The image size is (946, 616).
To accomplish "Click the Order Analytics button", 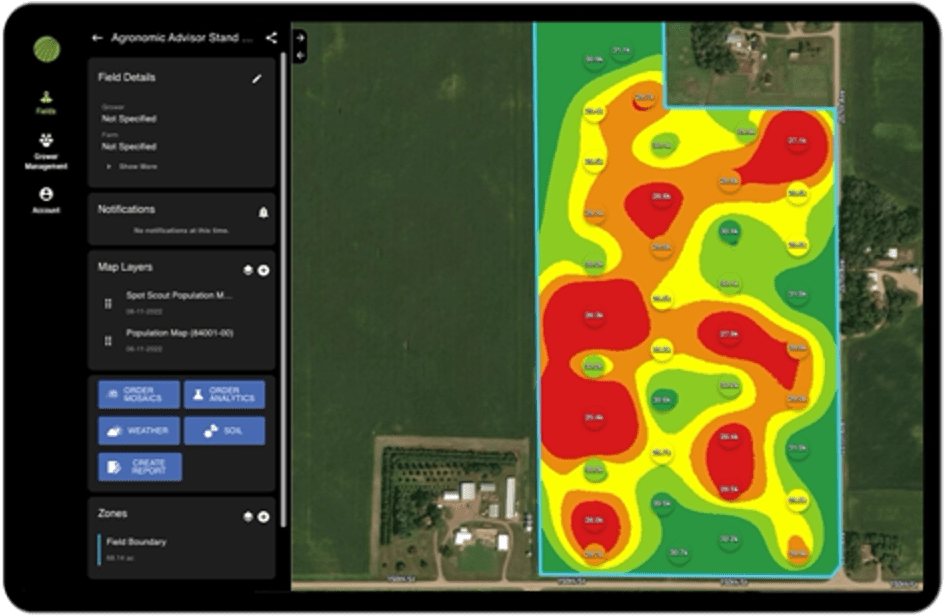I will coord(224,395).
